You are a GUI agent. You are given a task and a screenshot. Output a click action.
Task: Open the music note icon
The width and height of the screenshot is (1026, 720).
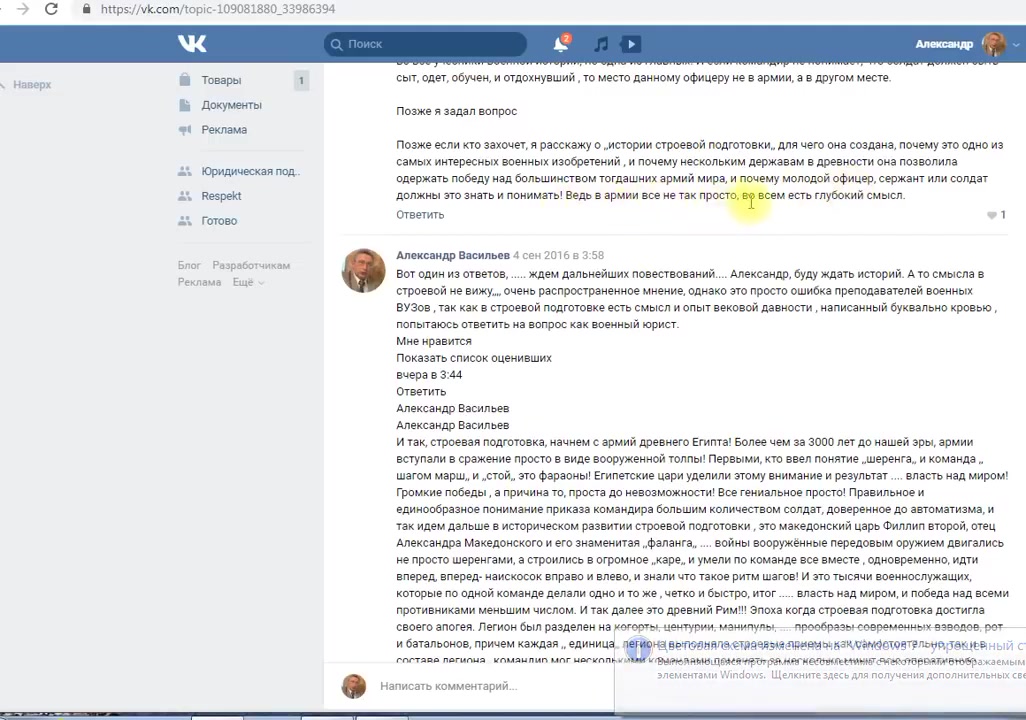click(601, 44)
